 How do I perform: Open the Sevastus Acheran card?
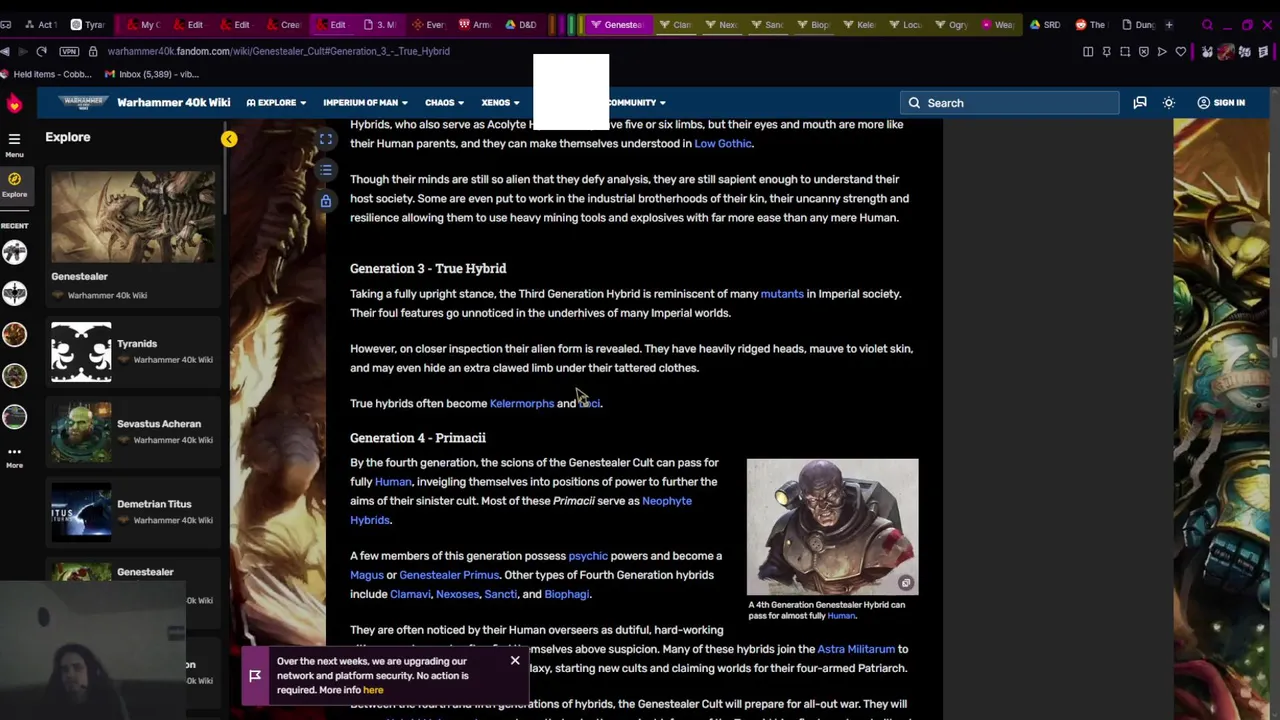[133, 432]
